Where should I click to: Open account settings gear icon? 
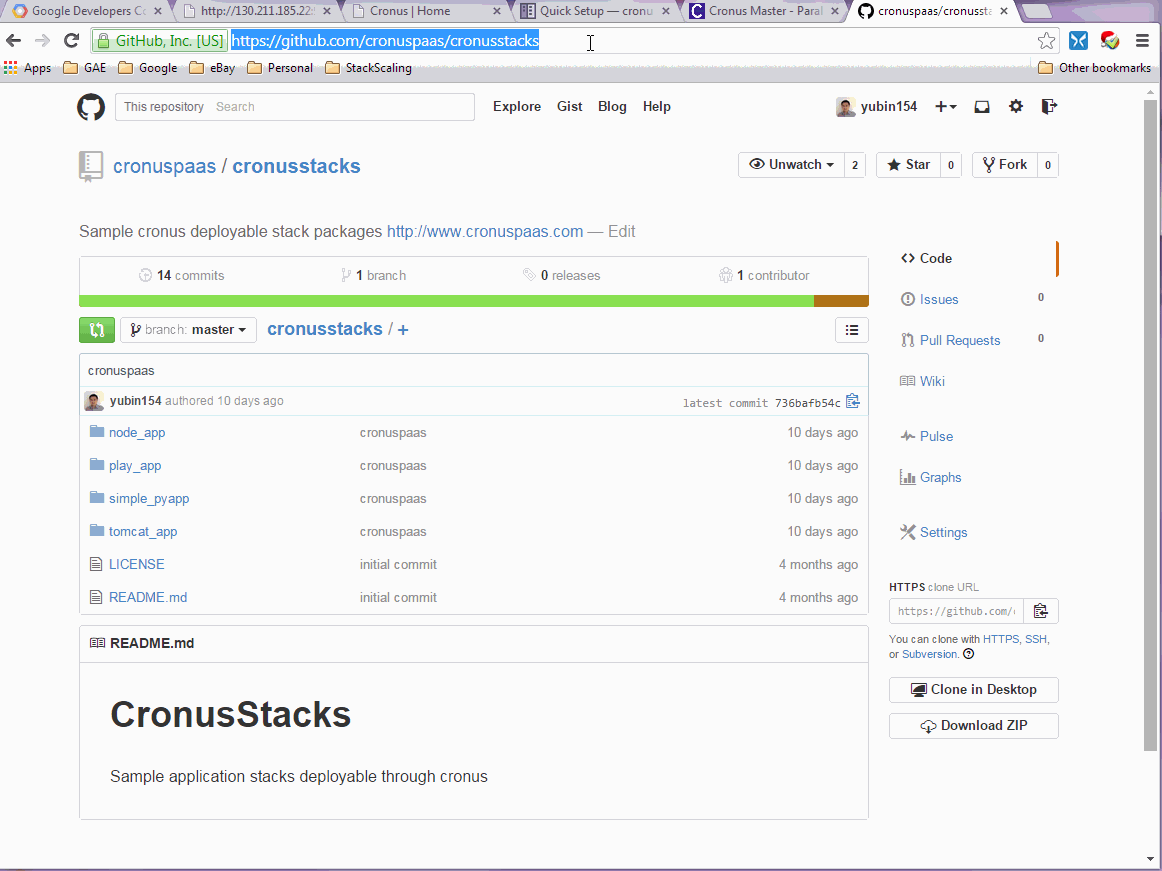click(1016, 107)
